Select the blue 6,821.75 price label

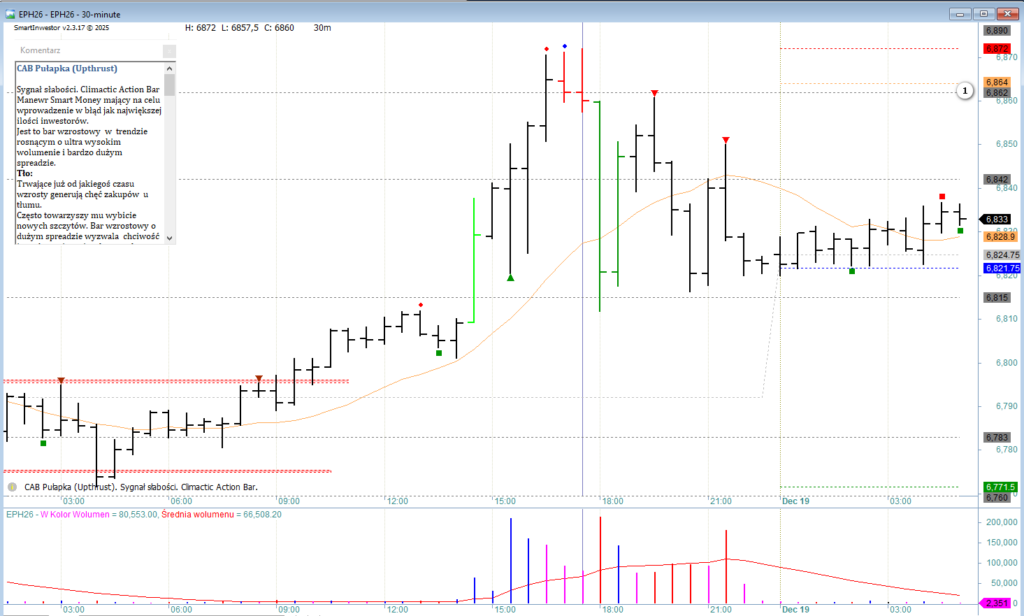1000,268
